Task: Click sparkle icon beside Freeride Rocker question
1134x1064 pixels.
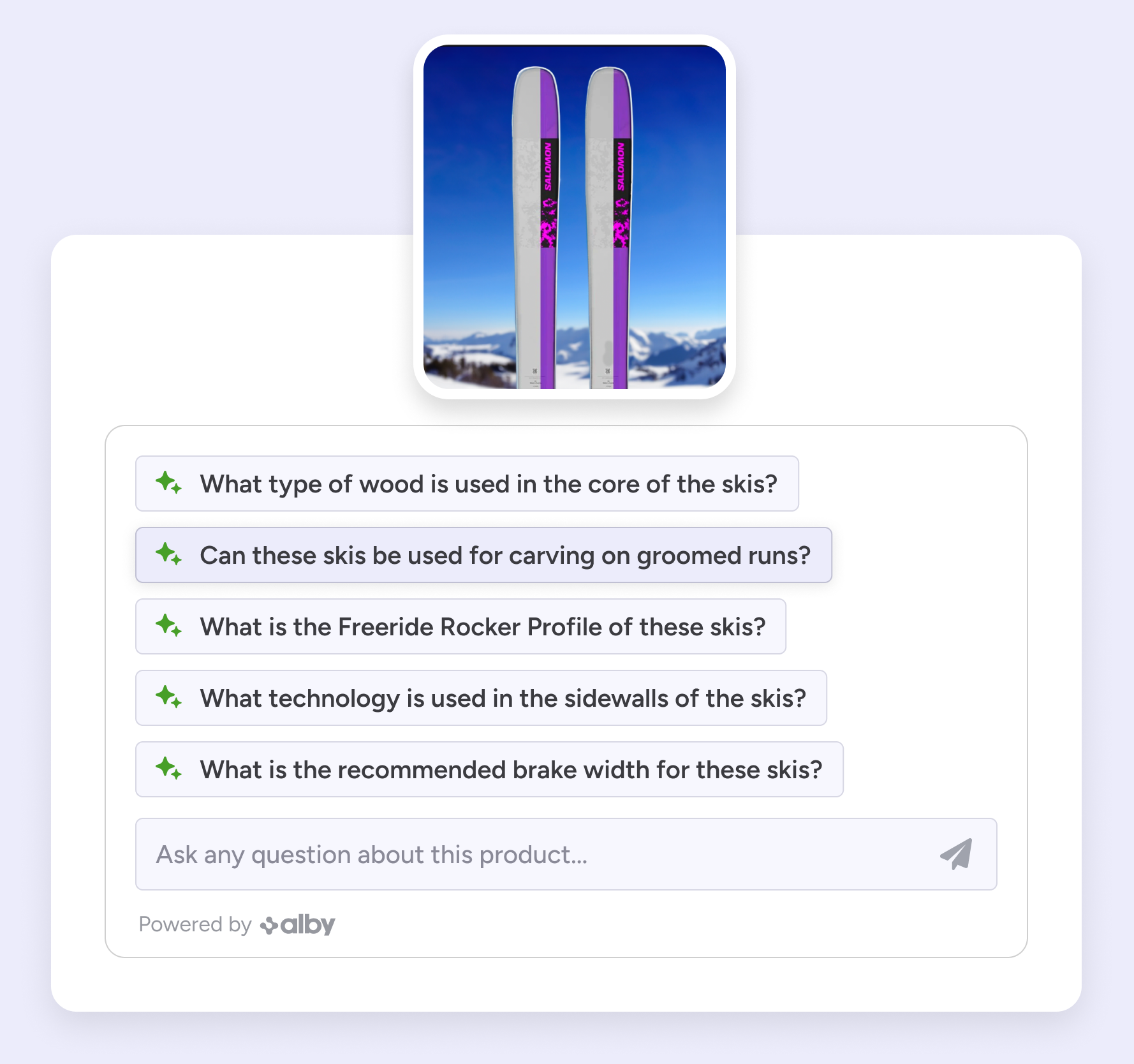Action: 168,626
